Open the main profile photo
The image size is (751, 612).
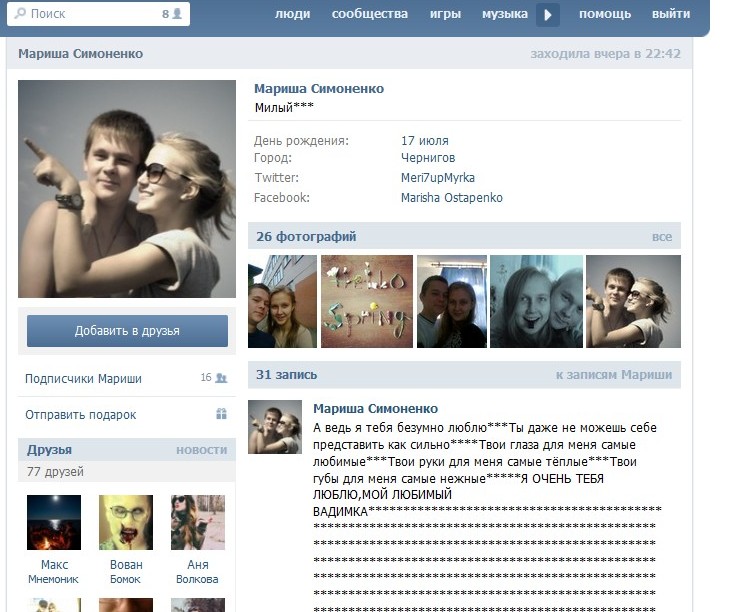127,189
